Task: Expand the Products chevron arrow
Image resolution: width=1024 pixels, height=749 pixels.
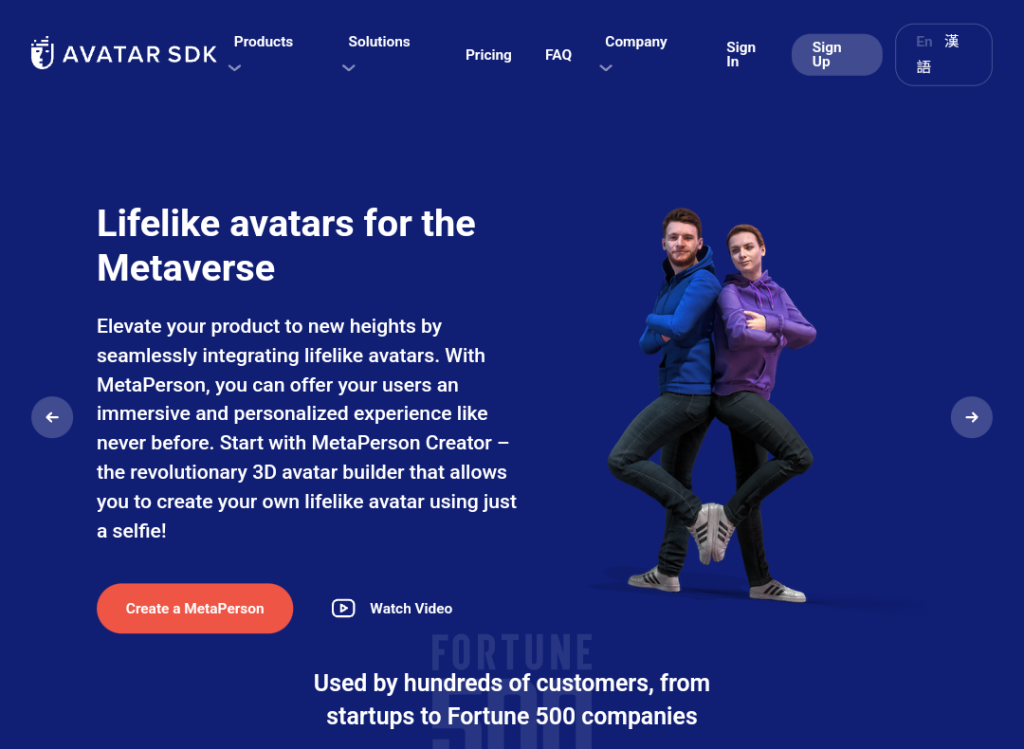Action: coord(235,68)
